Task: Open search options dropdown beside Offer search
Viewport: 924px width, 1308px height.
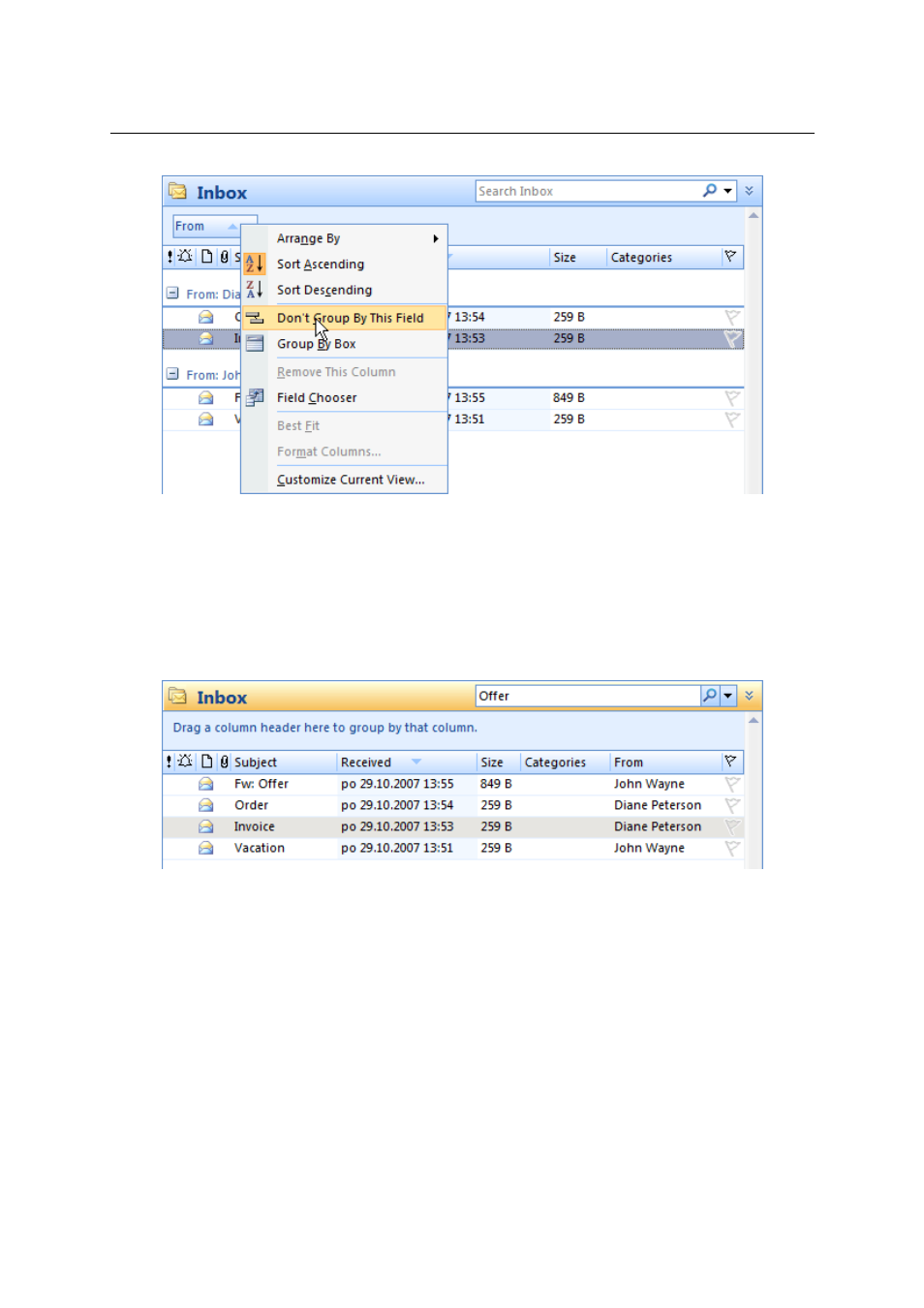Action: pos(727,696)
